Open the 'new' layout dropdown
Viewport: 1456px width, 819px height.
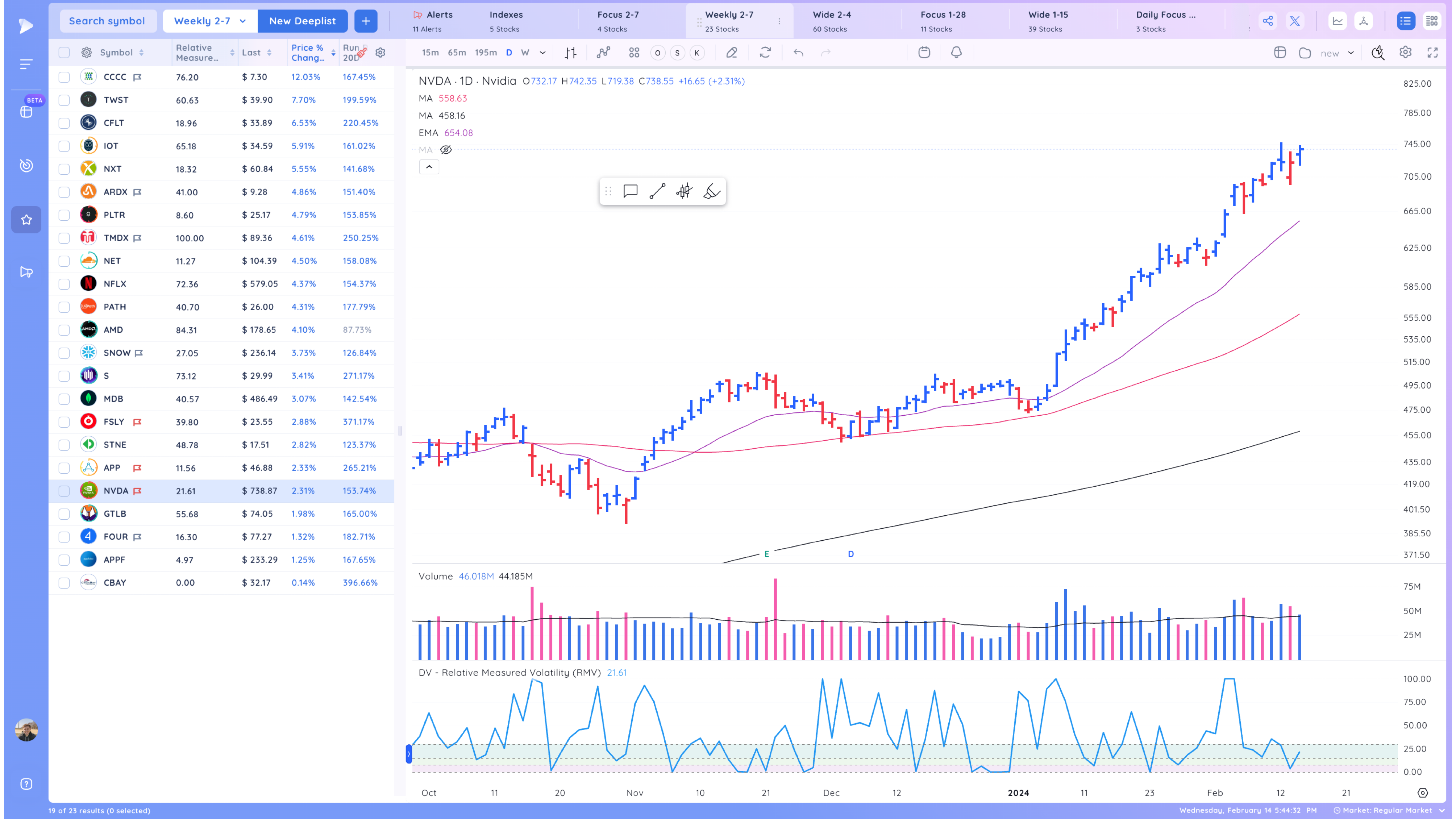click(x=1337, y=53)
